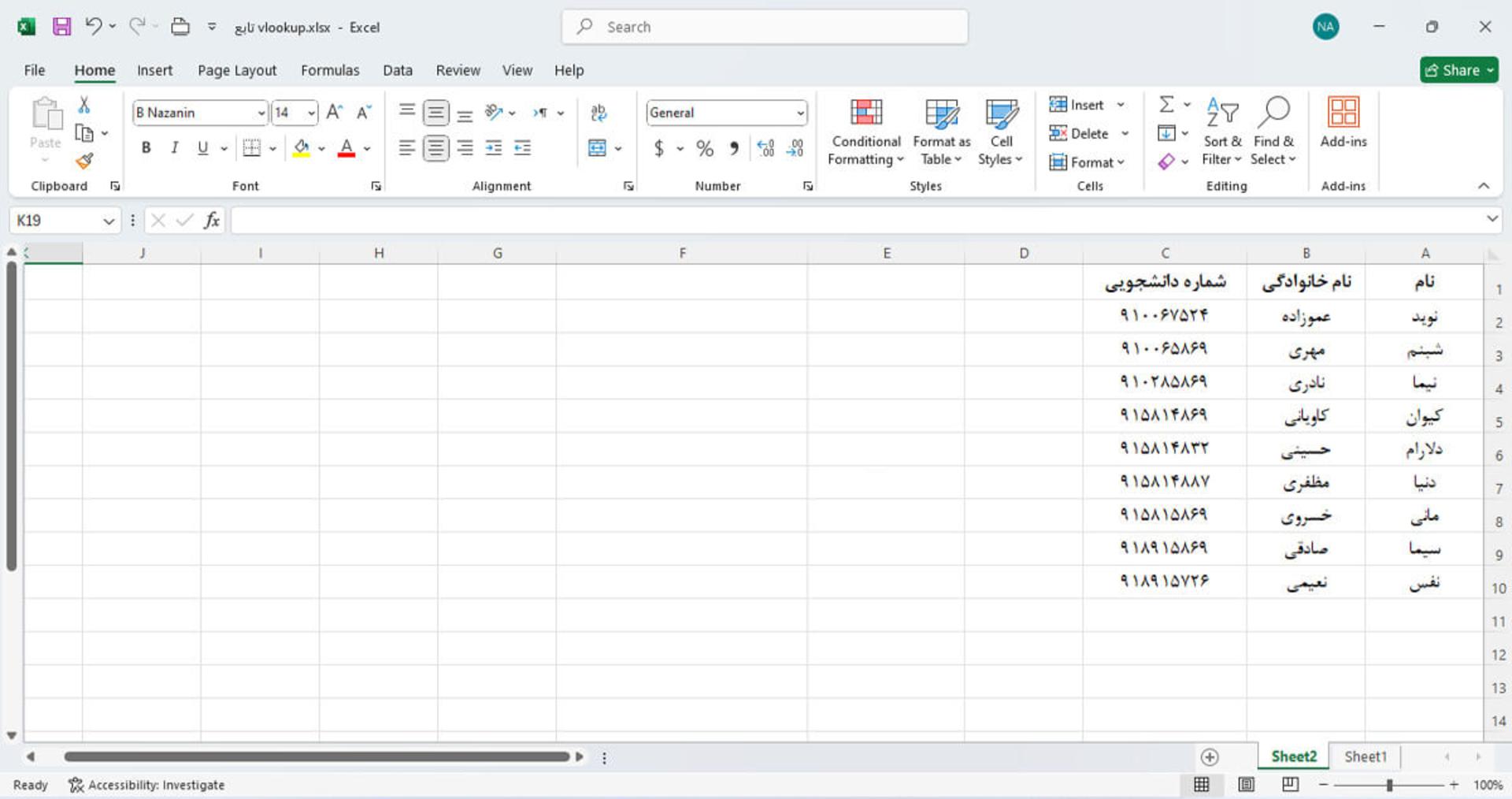Toggle Italic formatting
Viewport: 1512px width, 799px height.
175,147
